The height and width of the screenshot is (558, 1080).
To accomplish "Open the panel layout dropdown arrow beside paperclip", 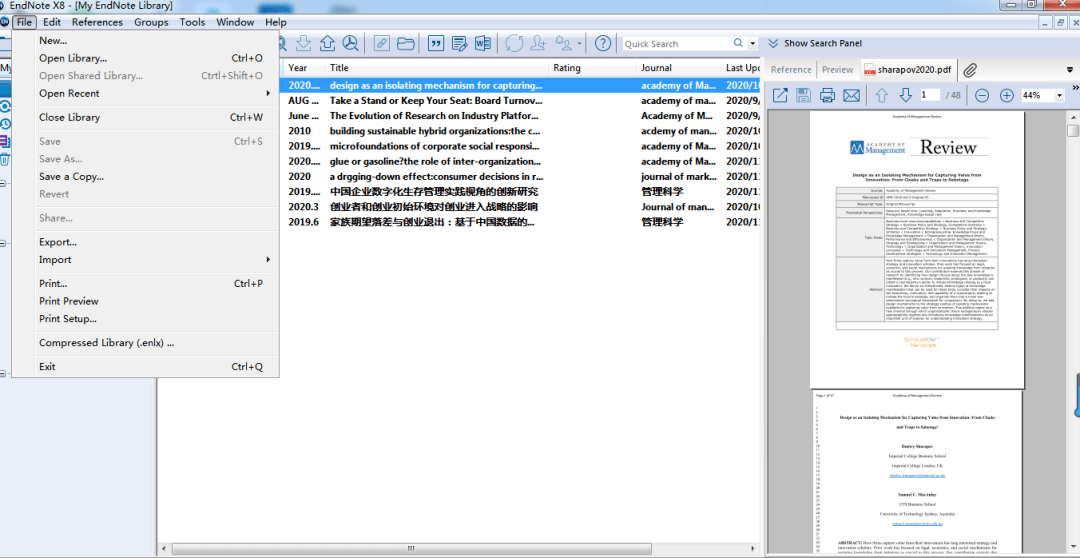I will point(1070,70).
